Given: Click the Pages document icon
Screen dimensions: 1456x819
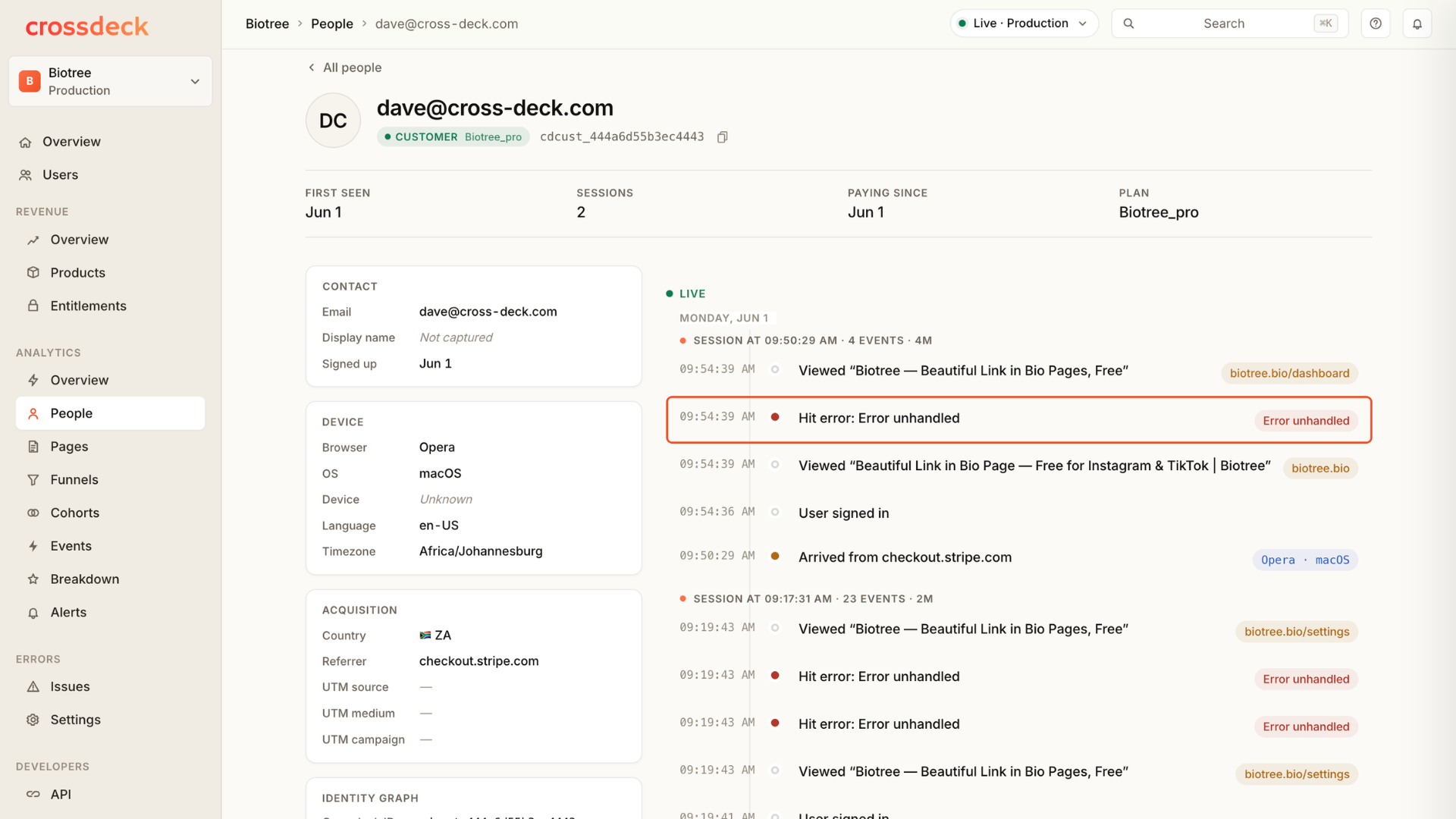Looking at the screenshot, I should (x=33, y=447).
